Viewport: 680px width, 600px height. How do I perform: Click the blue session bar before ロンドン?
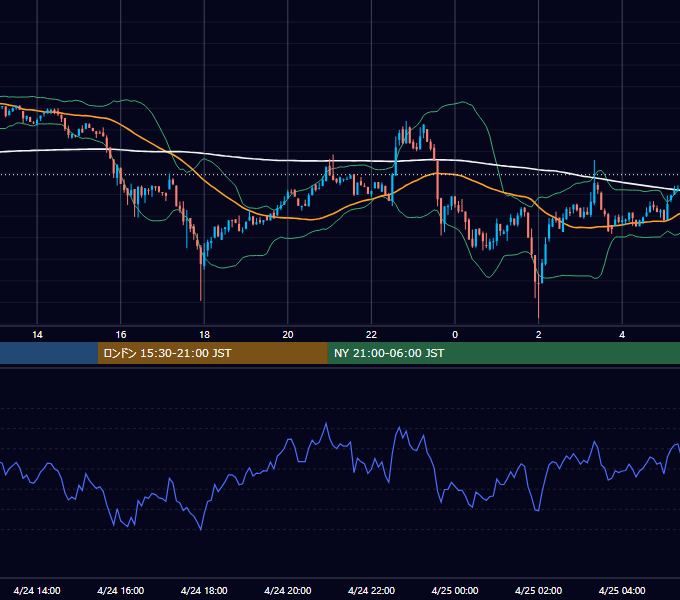pyautogui.click(x=49, y=353)
